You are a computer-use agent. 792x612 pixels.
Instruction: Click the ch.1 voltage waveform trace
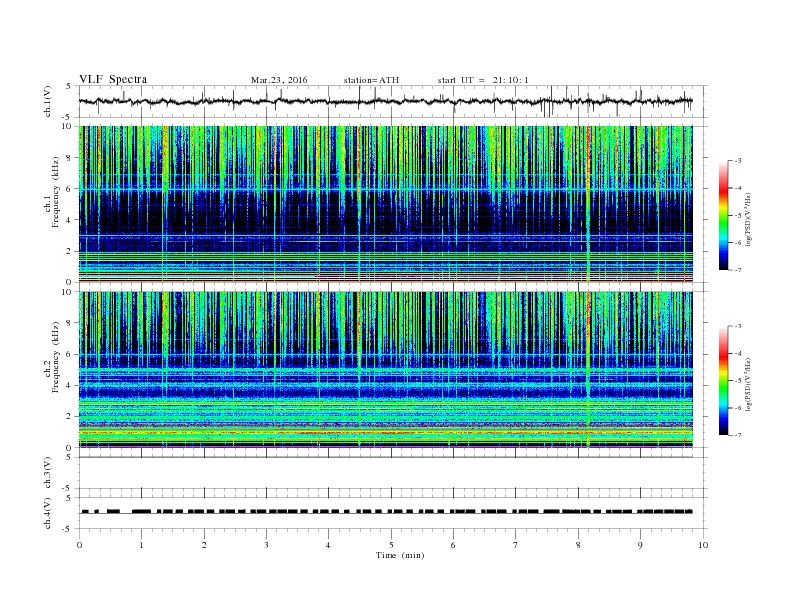(385, 101)
